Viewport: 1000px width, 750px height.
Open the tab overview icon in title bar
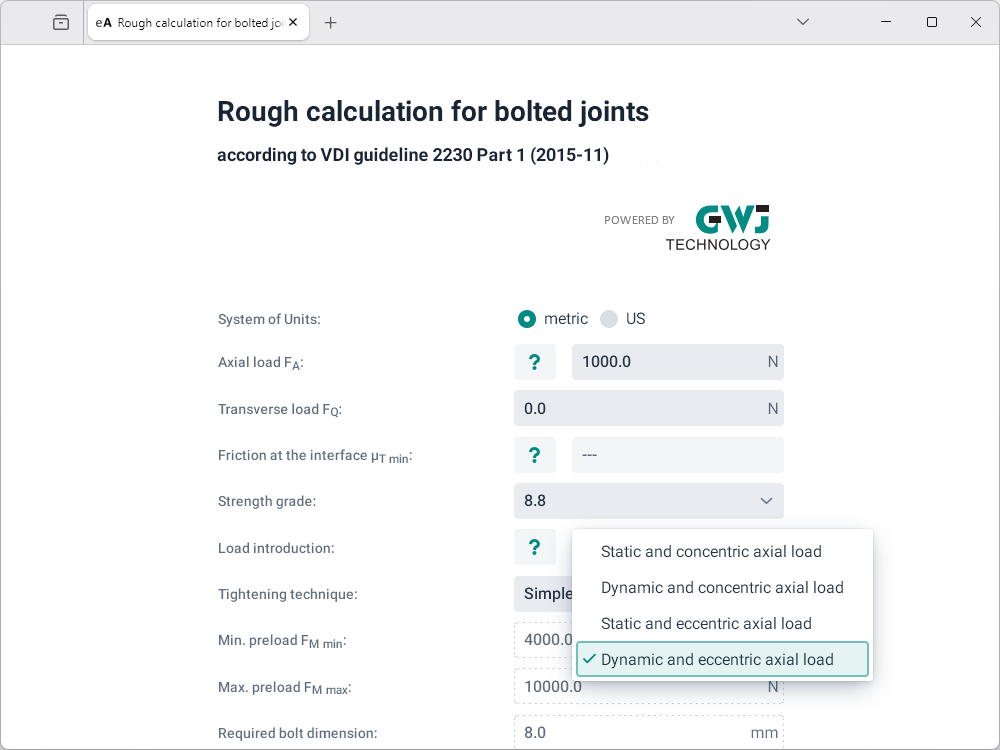61,22
